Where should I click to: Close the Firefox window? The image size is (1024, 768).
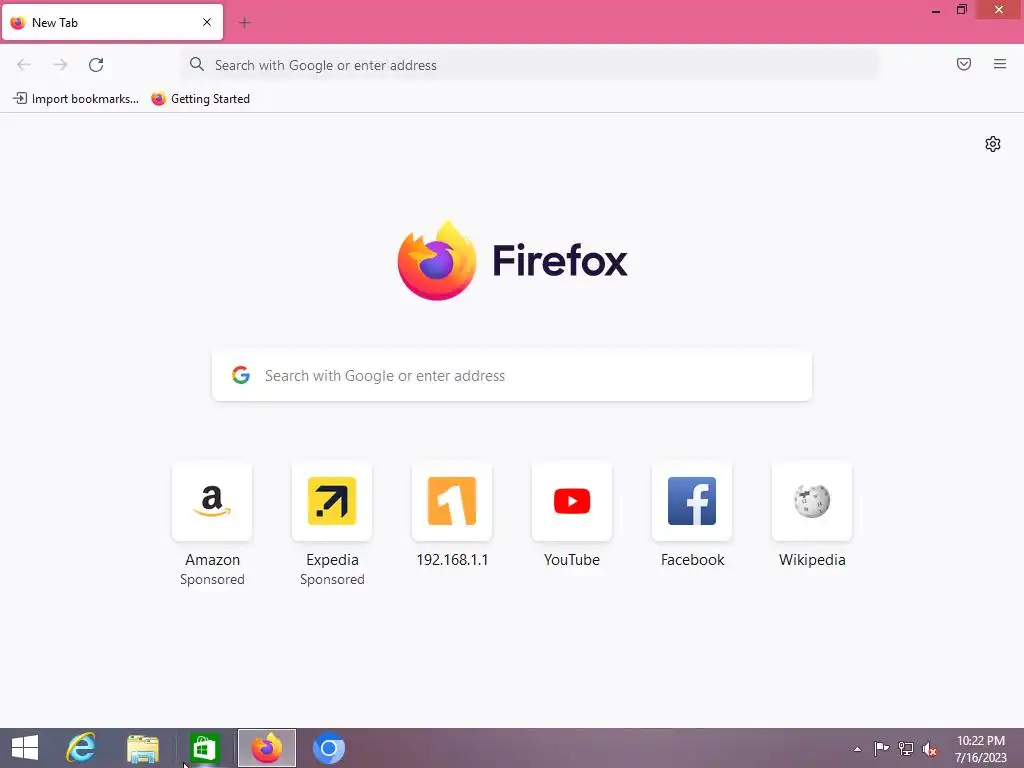pos(999,10)
